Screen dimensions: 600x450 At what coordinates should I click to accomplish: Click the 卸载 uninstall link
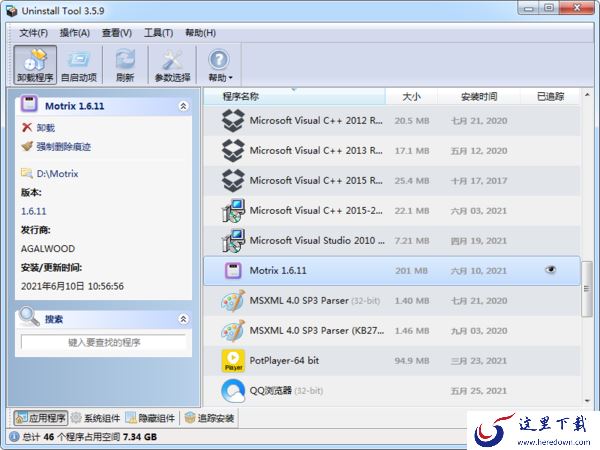click(46, 128)
